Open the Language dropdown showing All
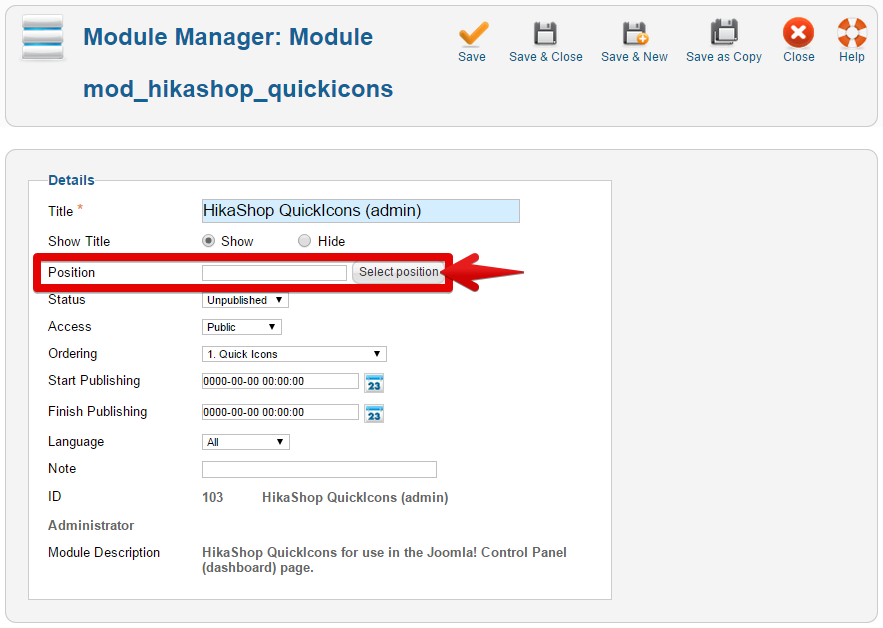 click(x=246, y=442)
